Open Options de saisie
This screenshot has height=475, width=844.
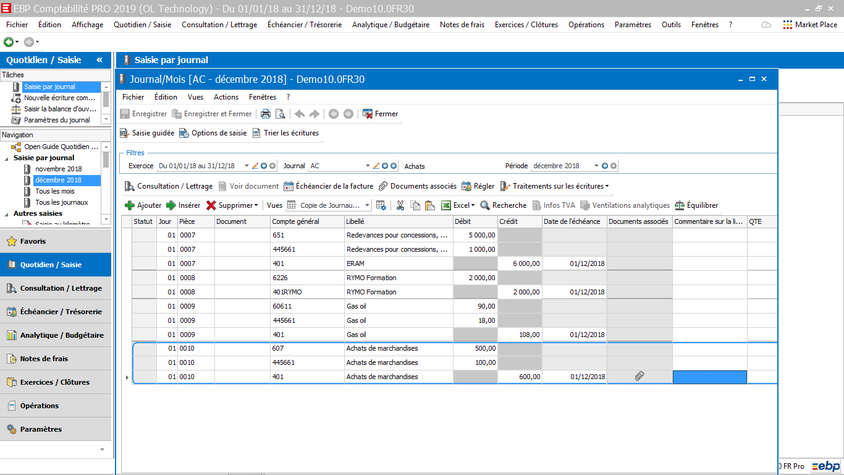tap(213, 133)
